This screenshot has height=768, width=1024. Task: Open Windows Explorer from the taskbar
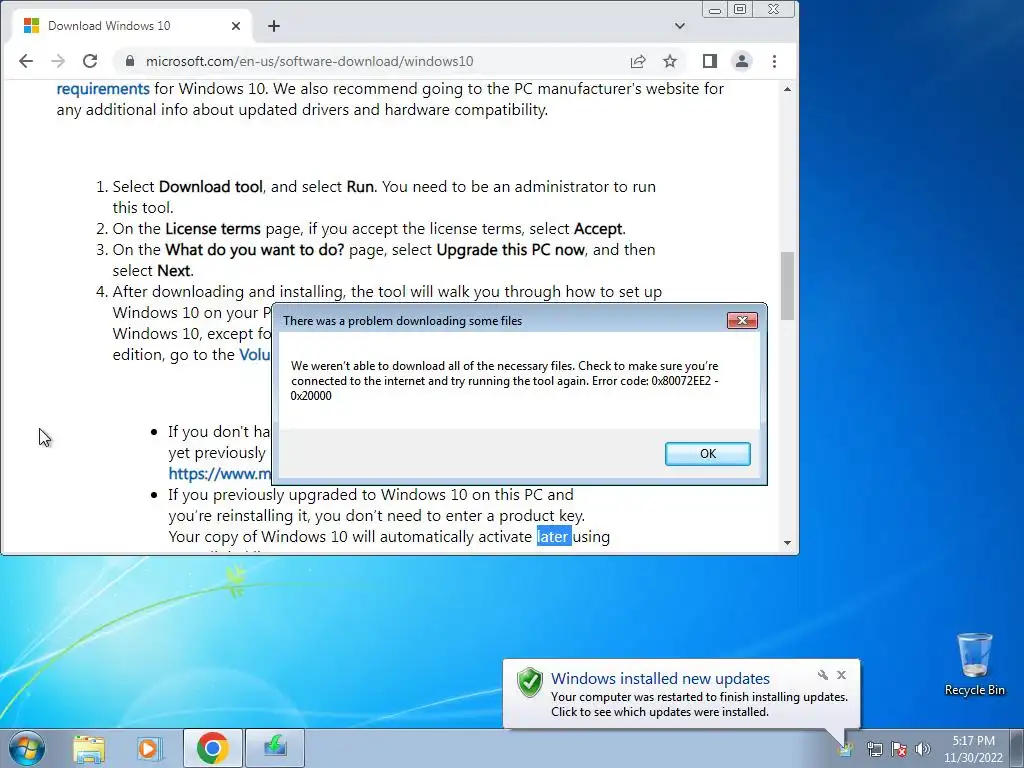[x=89, y=748]
